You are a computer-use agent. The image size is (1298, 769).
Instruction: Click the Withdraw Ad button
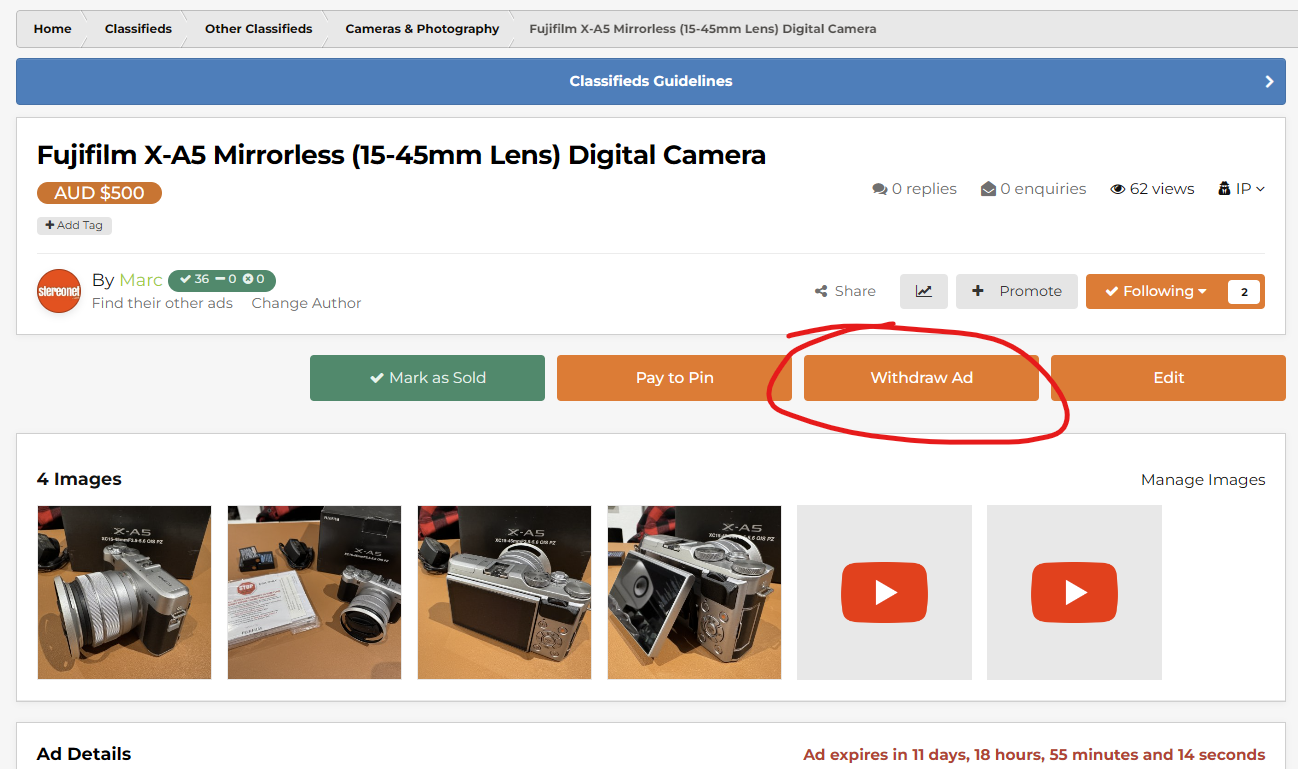(x=921, y=378)
